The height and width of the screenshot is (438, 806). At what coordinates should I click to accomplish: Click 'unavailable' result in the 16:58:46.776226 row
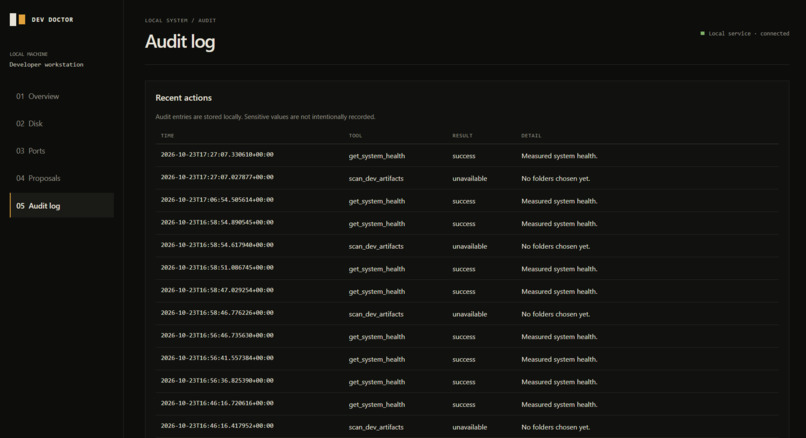point(470,314)
